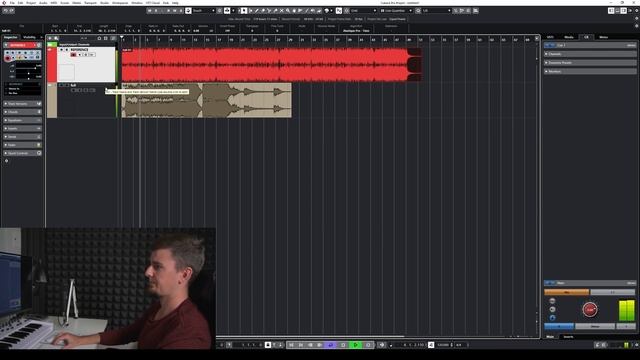Expand the Chords section in Inspector

(x=22, y=112)
